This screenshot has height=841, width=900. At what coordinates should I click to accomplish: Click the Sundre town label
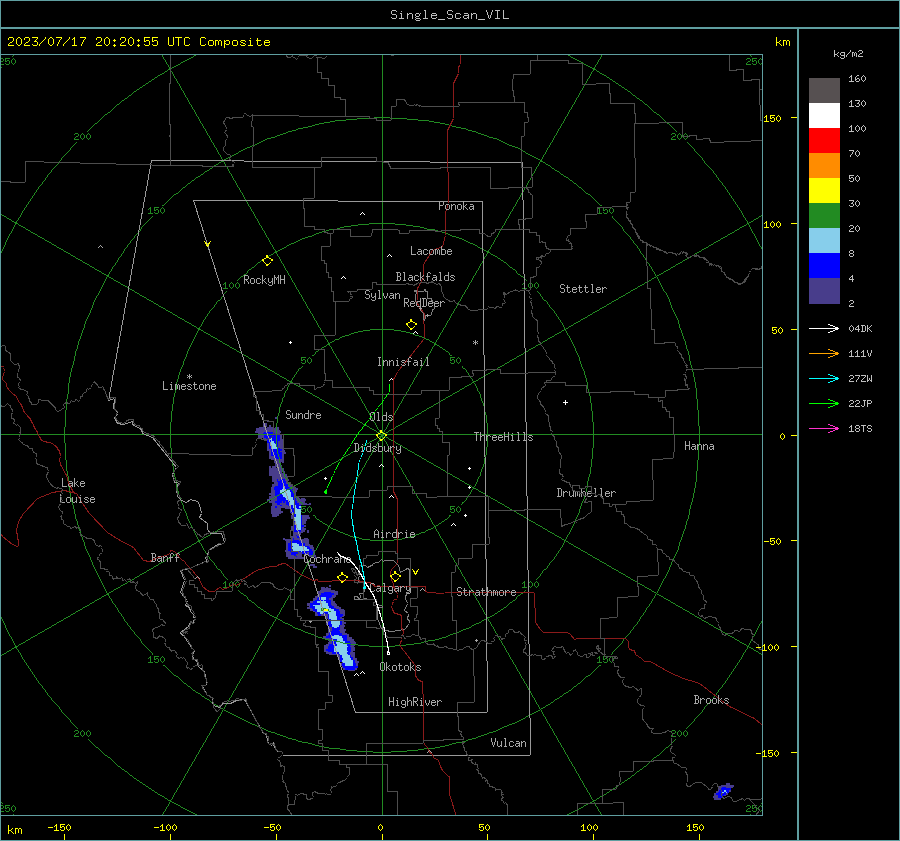point(303,414)
